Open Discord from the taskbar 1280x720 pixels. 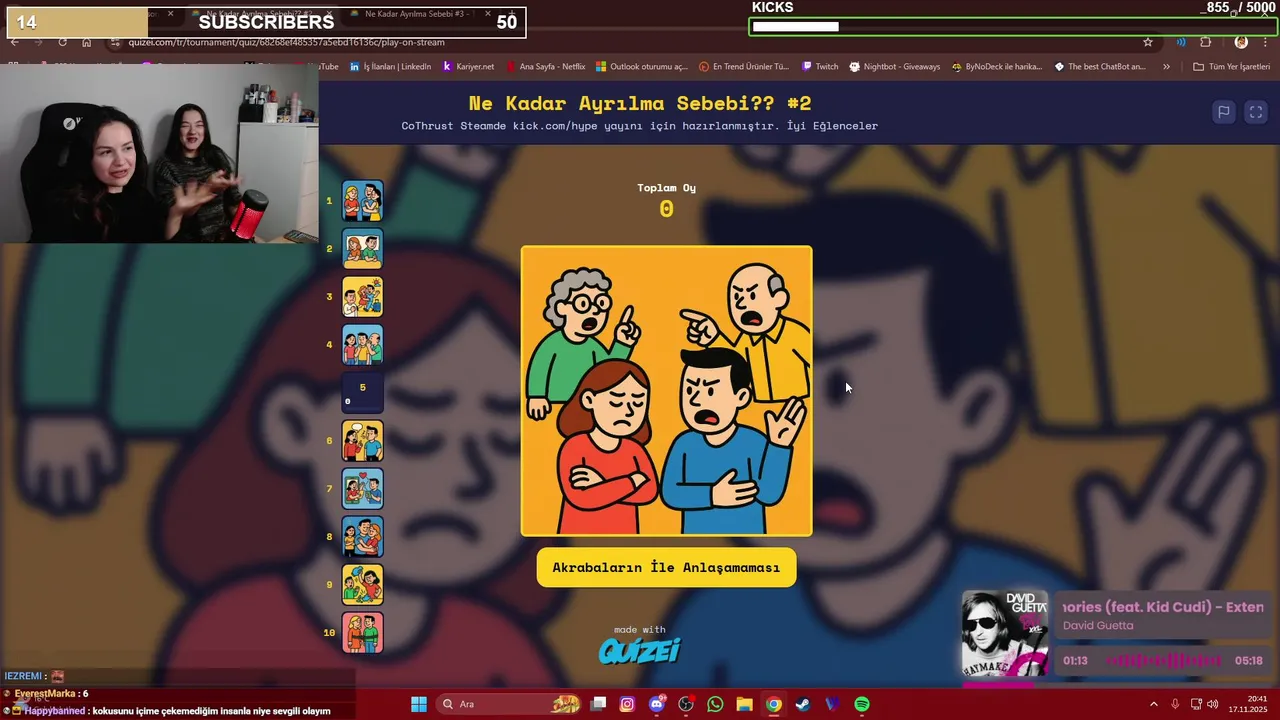pos(657,704)
